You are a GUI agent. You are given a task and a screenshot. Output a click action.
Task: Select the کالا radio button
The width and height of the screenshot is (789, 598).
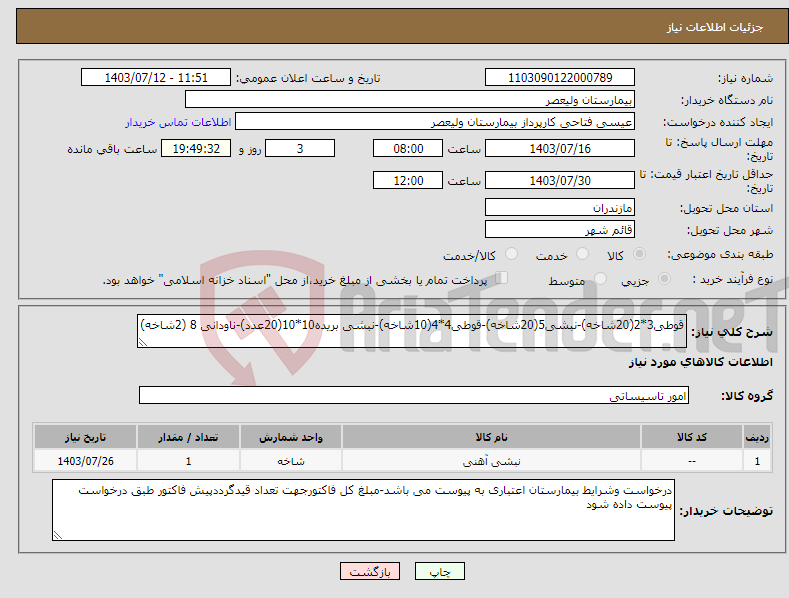click(639, 254)
